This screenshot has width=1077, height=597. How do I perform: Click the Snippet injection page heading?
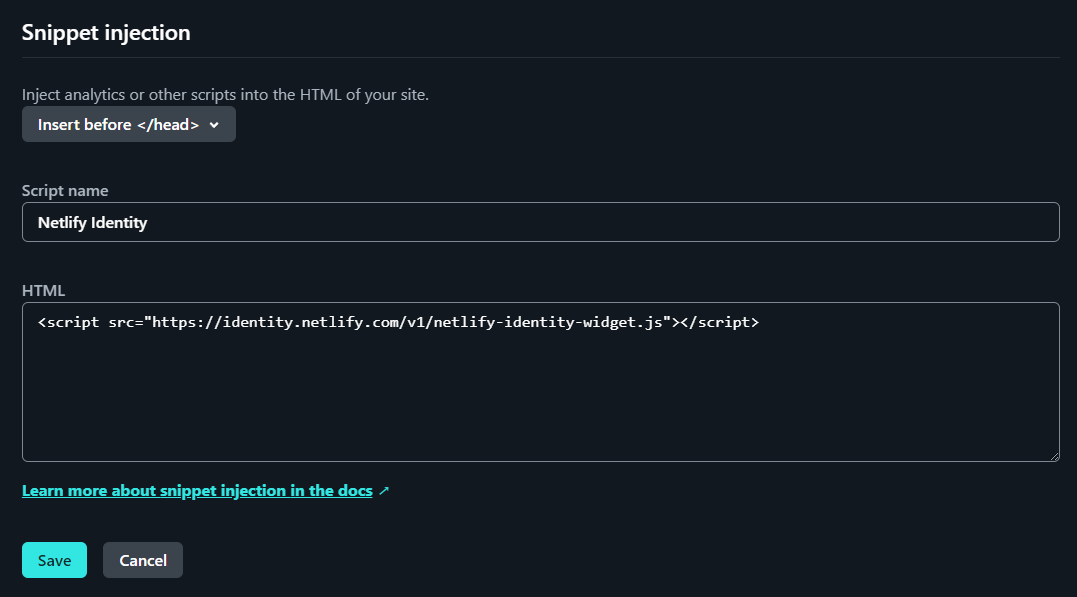pyautogui.click(x=106, y=32)
